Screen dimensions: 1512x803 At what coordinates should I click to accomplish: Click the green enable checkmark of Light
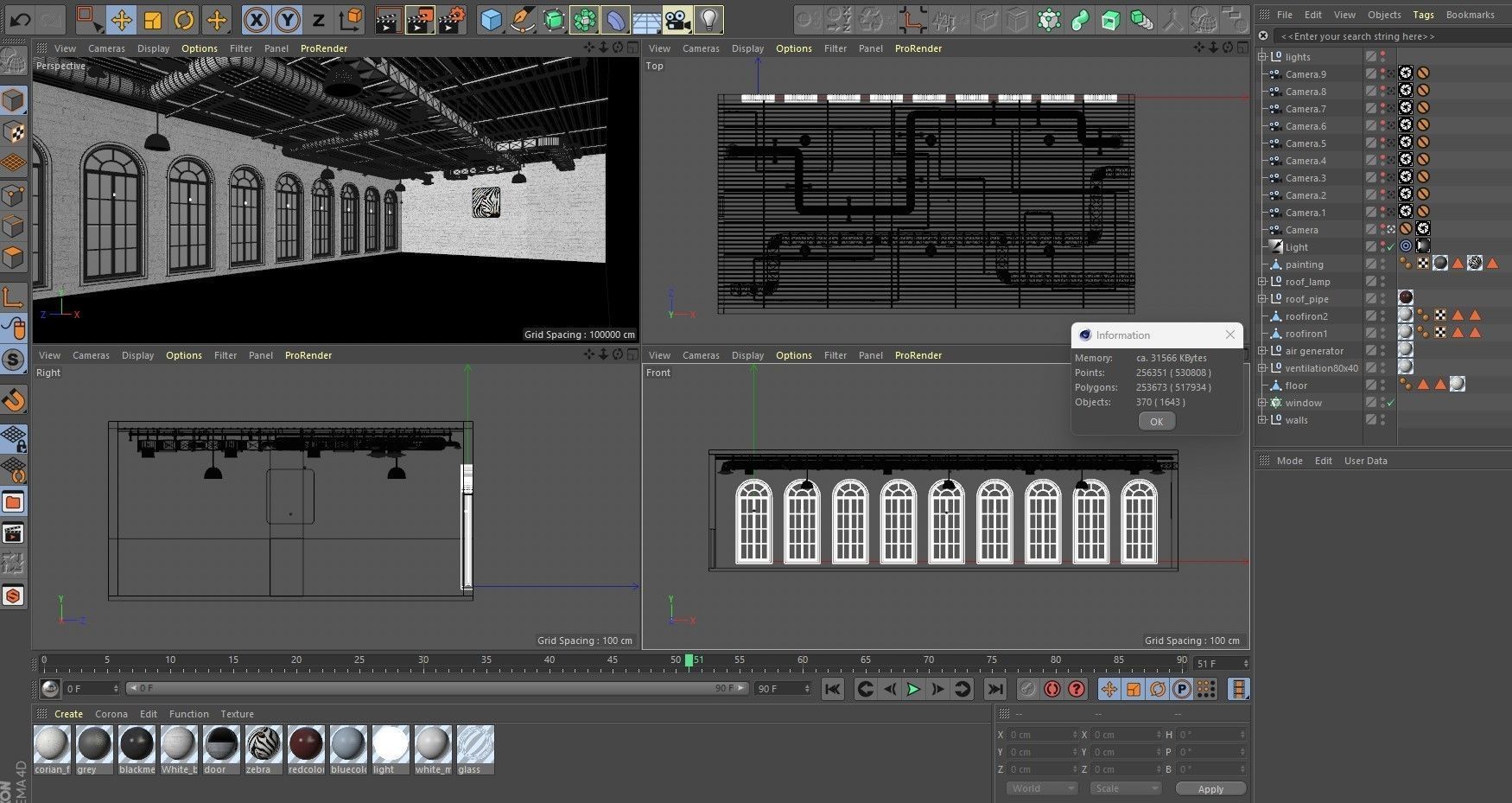click(x=1390, y=247)
